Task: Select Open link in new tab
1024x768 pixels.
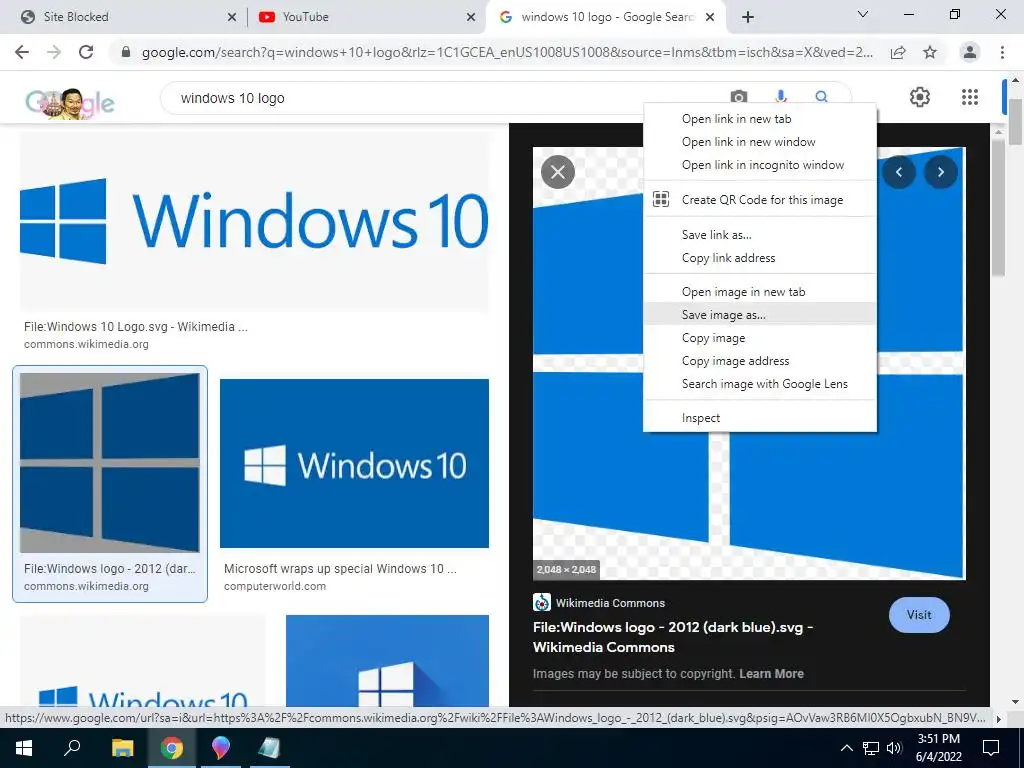Action: (x=760, y=119)
